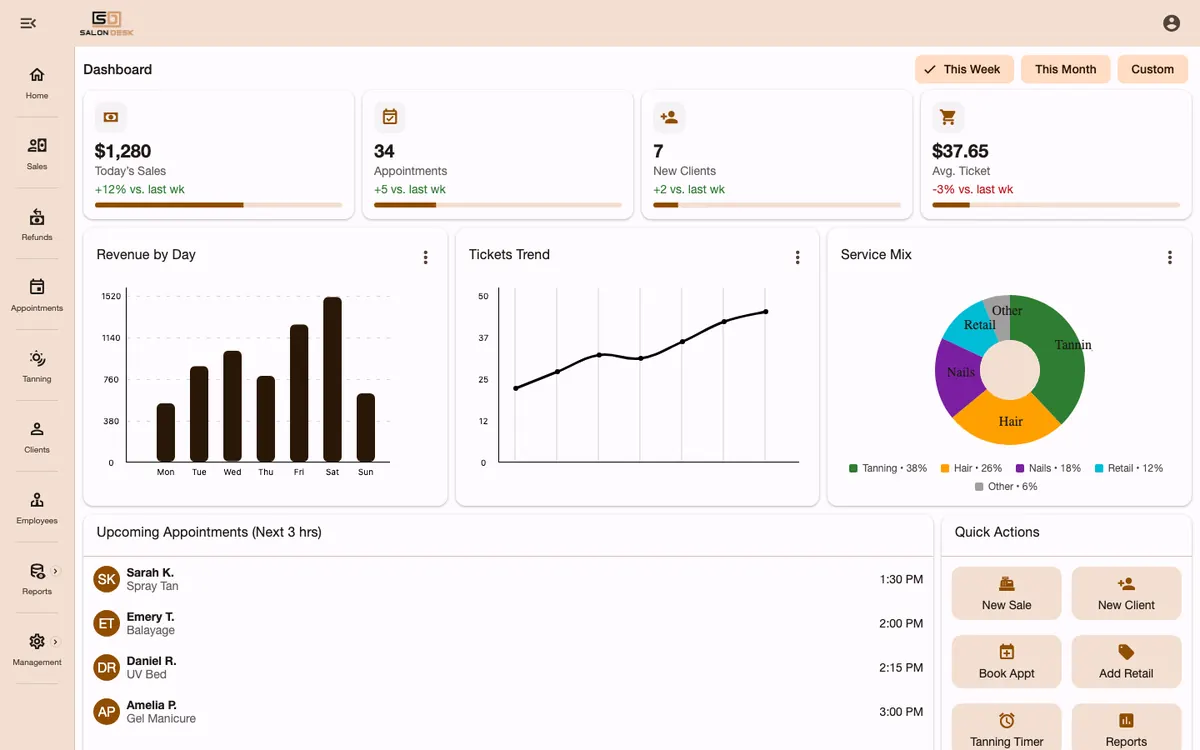The width and height of the screenshot is (1200, 750).
Task: Click the -3% vs. last wk text
Action: pyautogui.click(x=972, y=189)
